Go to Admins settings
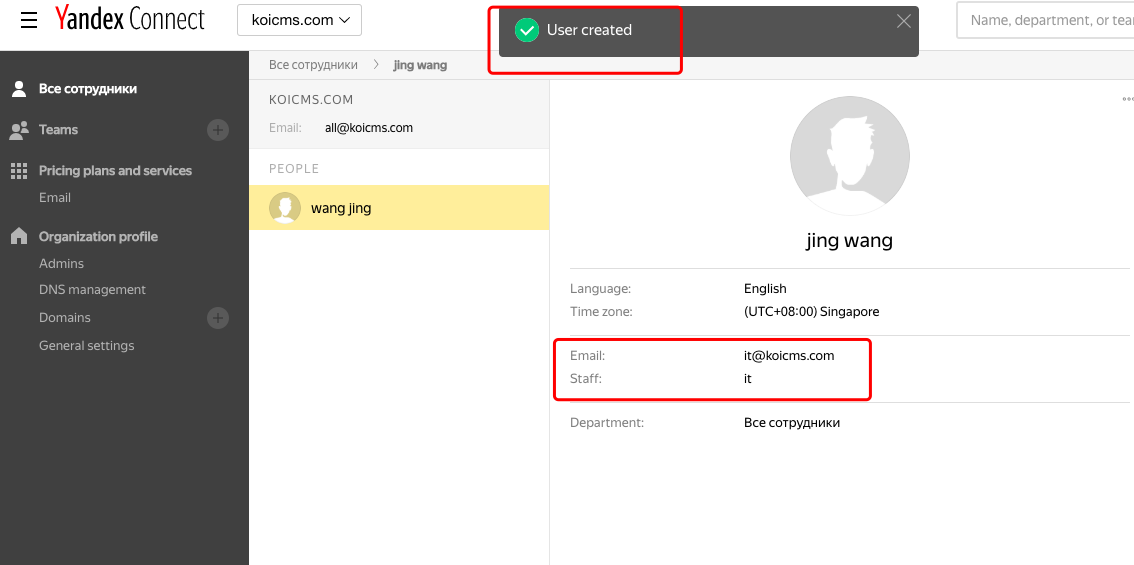Screen dimensions: 1134x565 (x=61, y=263)
